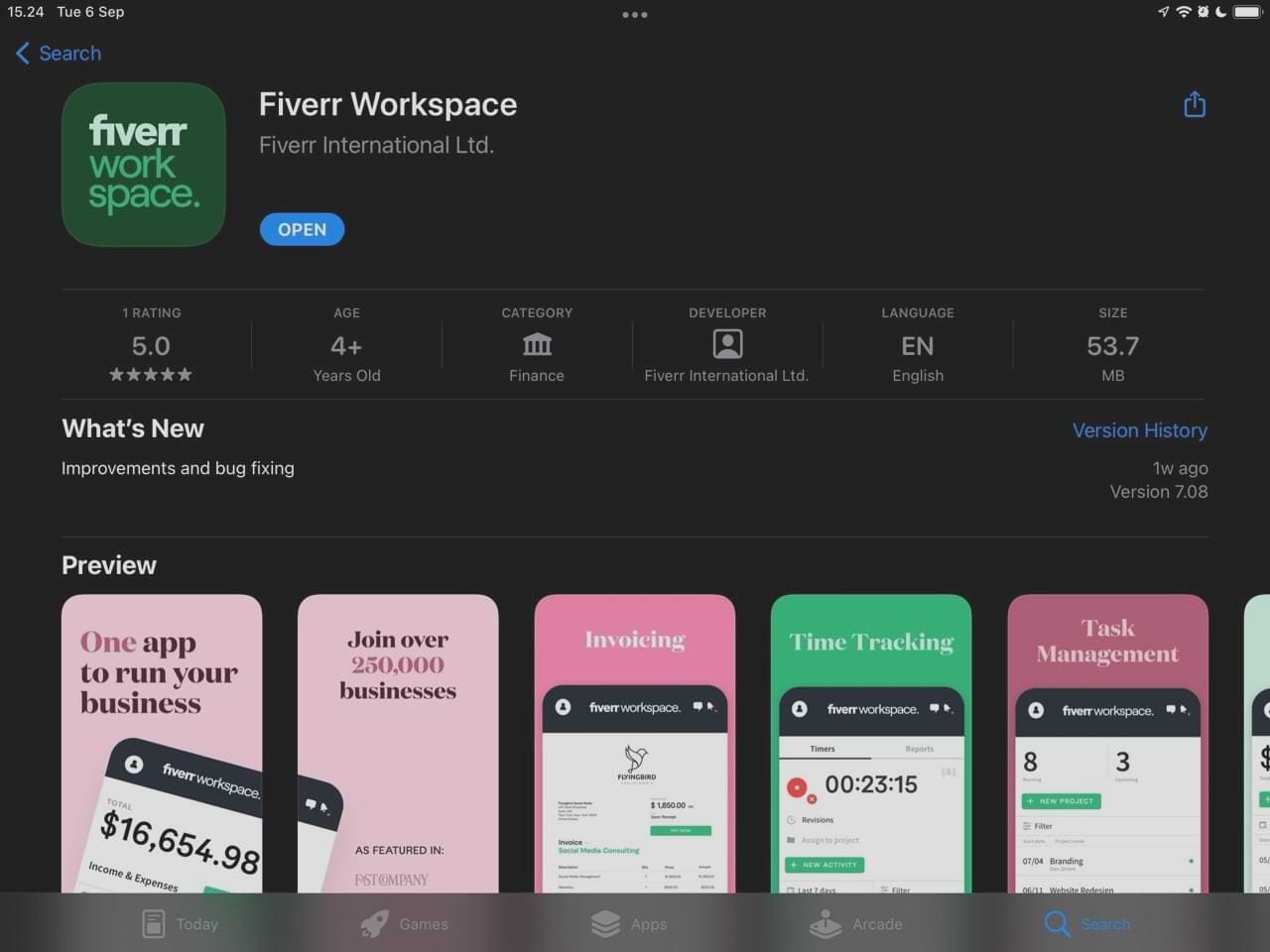Open the Today tab
The image size is (1270, 952).
(180, 923)
